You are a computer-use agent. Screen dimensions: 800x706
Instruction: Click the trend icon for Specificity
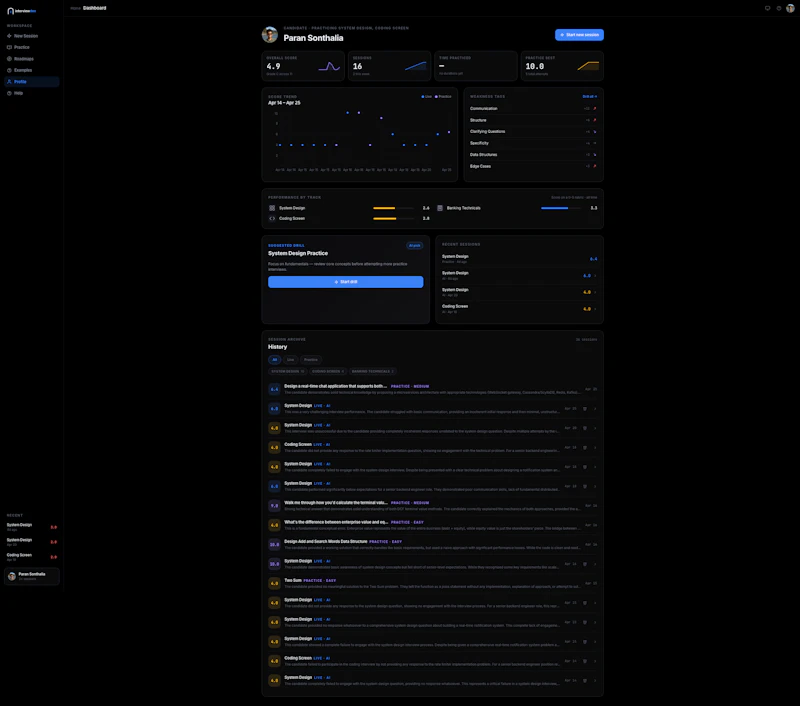[x=594, y=143]
